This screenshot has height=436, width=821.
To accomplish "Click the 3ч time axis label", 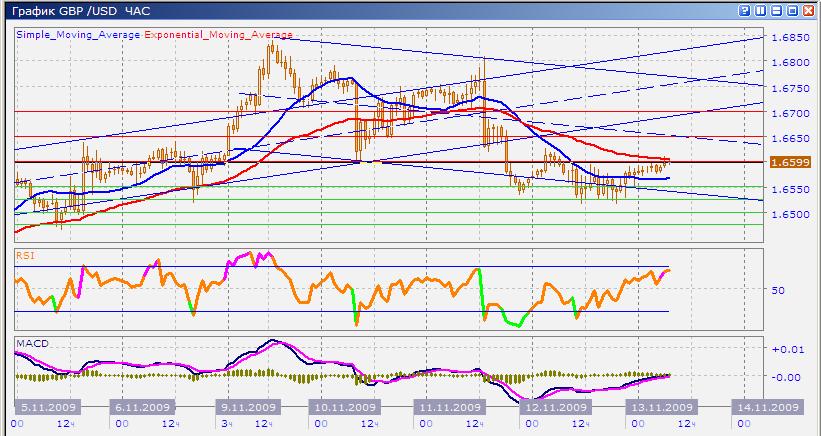I will tap(225, 423).
